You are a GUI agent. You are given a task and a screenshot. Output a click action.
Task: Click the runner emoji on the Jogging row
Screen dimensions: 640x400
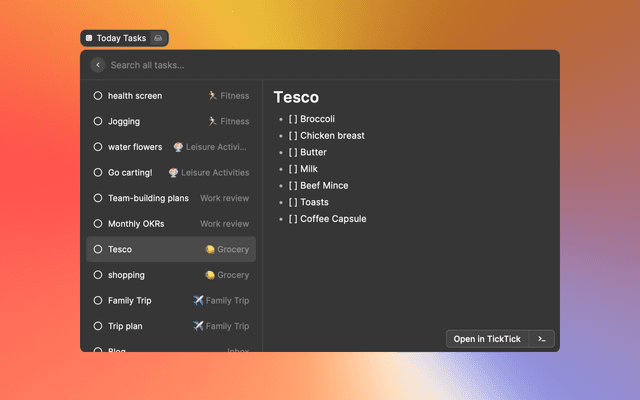[x=212, y=121]
